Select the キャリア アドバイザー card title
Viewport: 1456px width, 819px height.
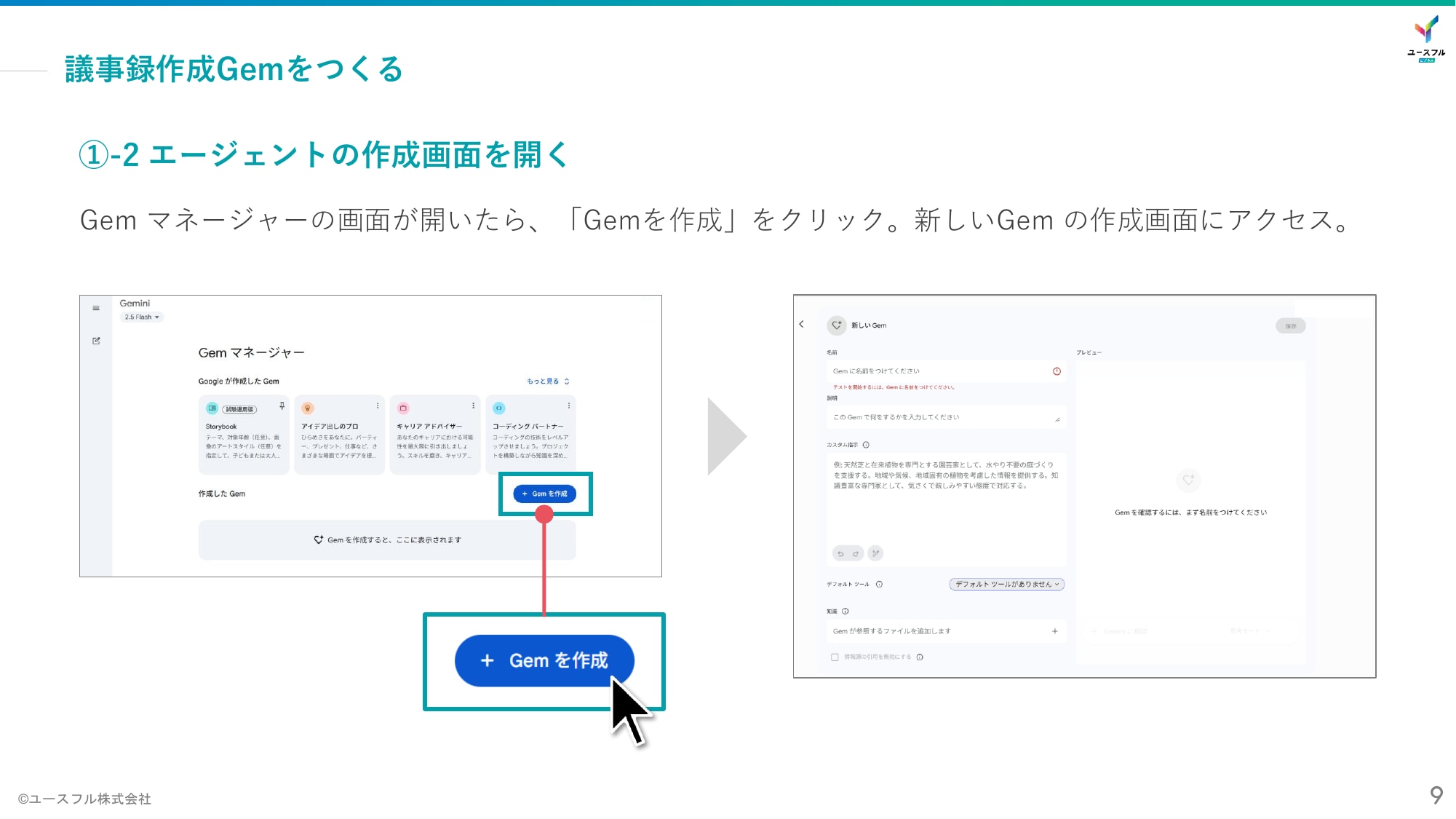[x=429, y=427]
